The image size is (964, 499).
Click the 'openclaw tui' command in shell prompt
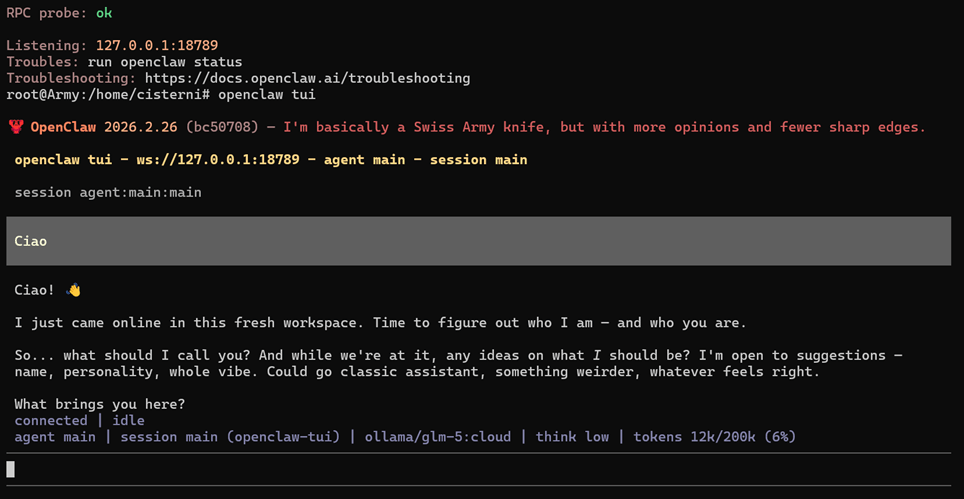(x=266, y=94)
